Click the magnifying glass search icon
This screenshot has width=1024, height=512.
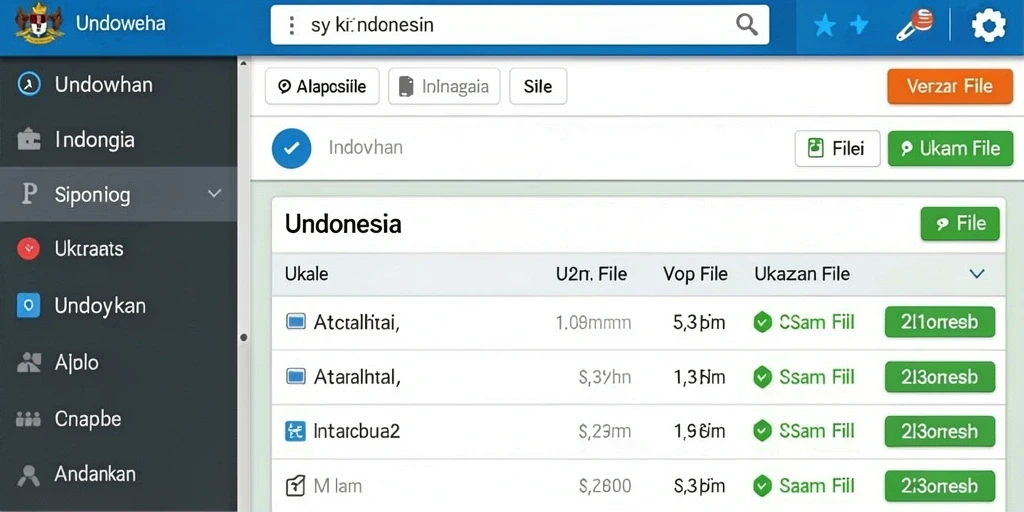pyautogui.click(x=746, y=25)
